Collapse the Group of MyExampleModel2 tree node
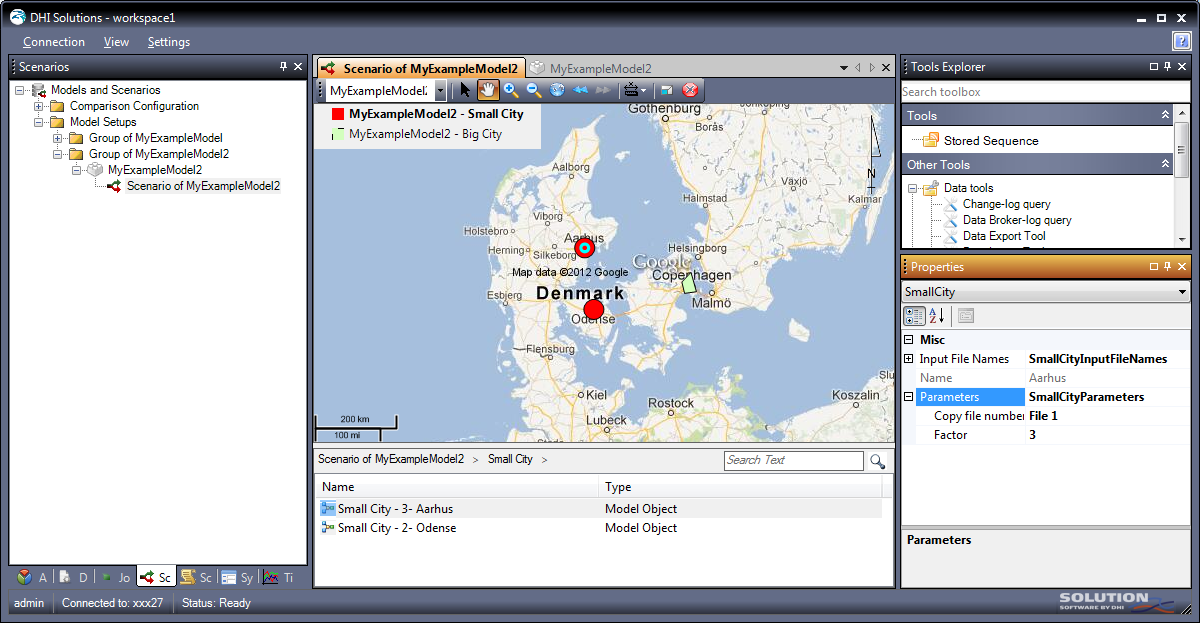 [x=58, y=154]
